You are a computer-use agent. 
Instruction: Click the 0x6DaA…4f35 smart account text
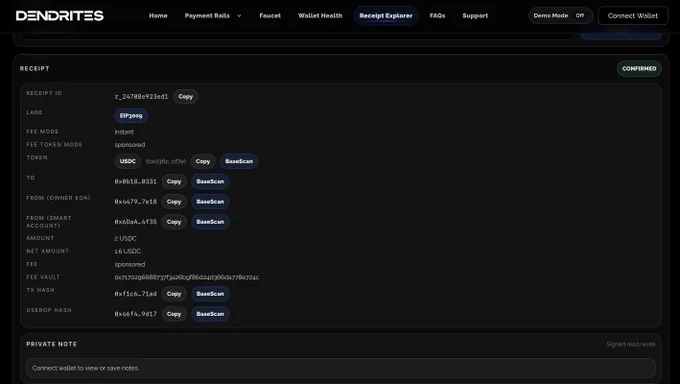(x=136, y=222)
